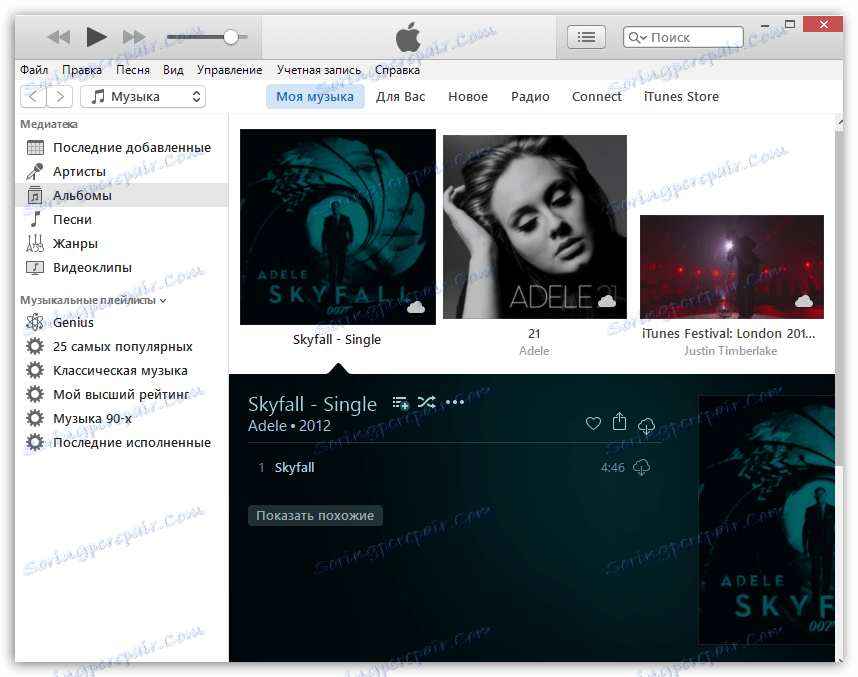858x677 pixels.
Task: Select Песни in the sidebar
Action: pyautogui.click(x=121, y=219)
